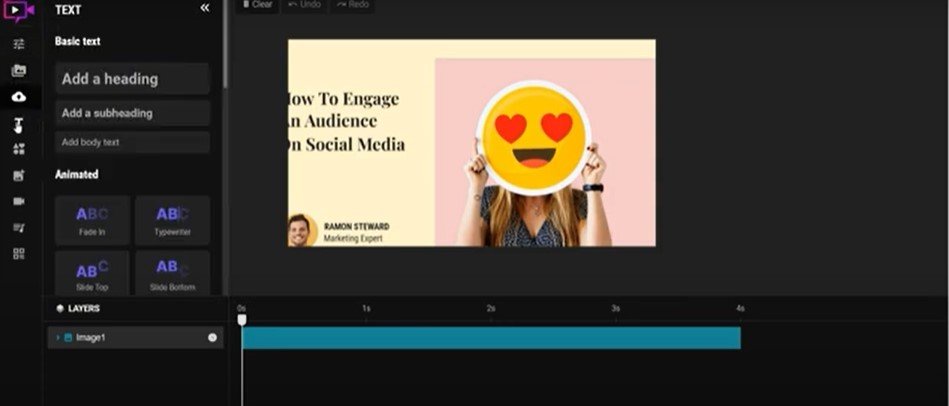Viewport: 949px width, 406px height.
Task: Click the 1s mark on timeline ruler
Action: [x=366, y=309]
